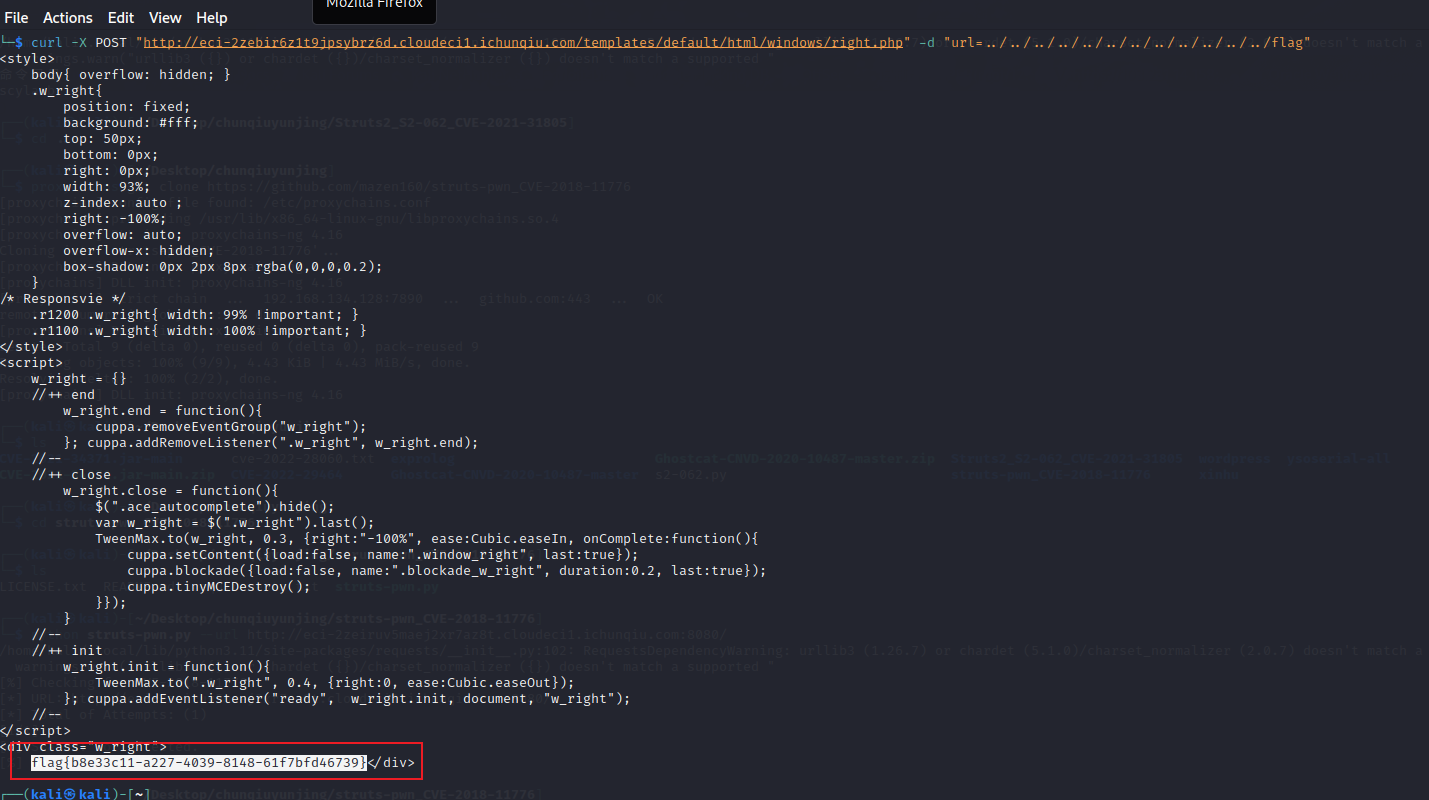Open the Help menu
The image size is (1429, 800).
tap(212, 18)
